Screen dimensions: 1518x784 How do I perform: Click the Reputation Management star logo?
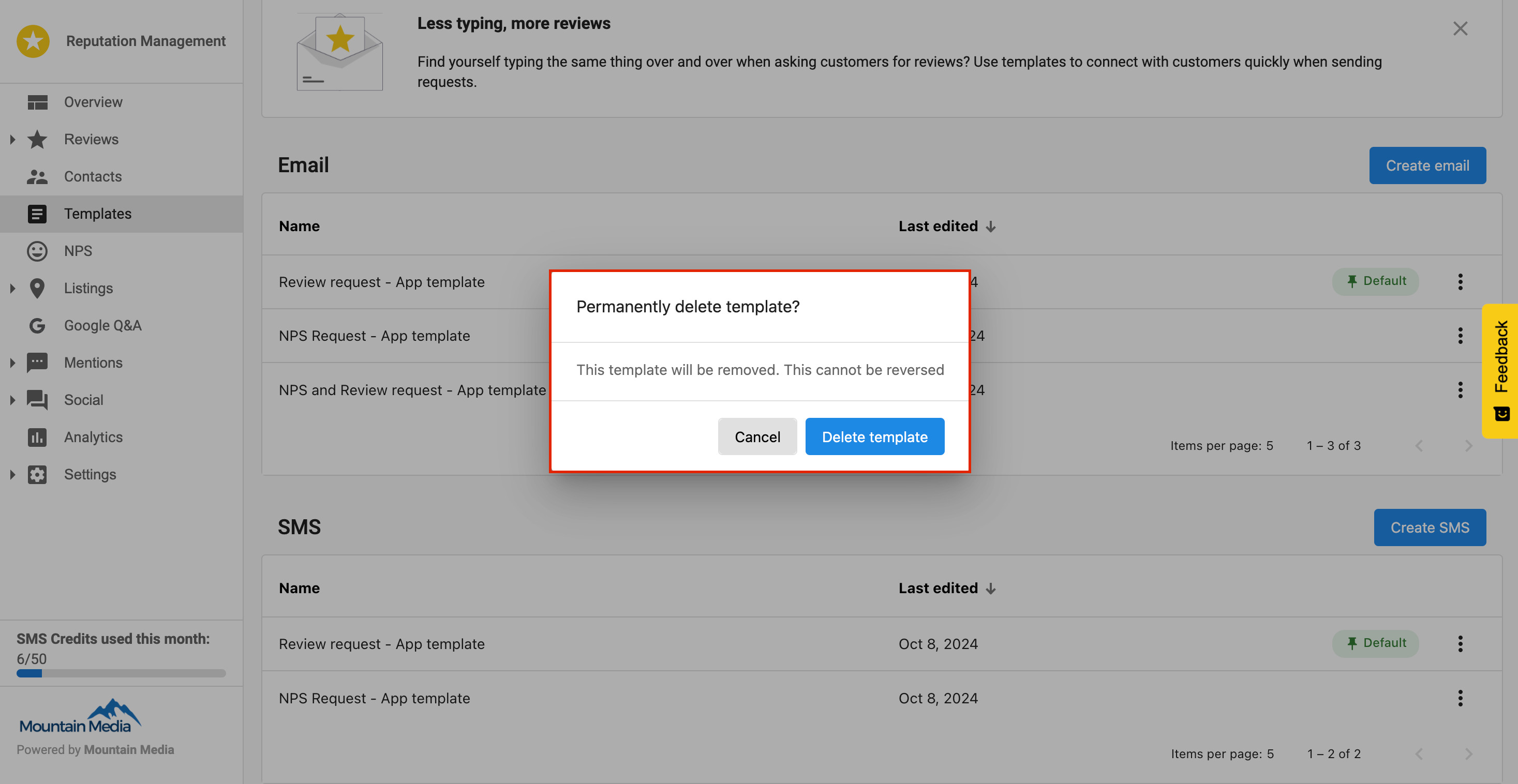pos(33,41)
